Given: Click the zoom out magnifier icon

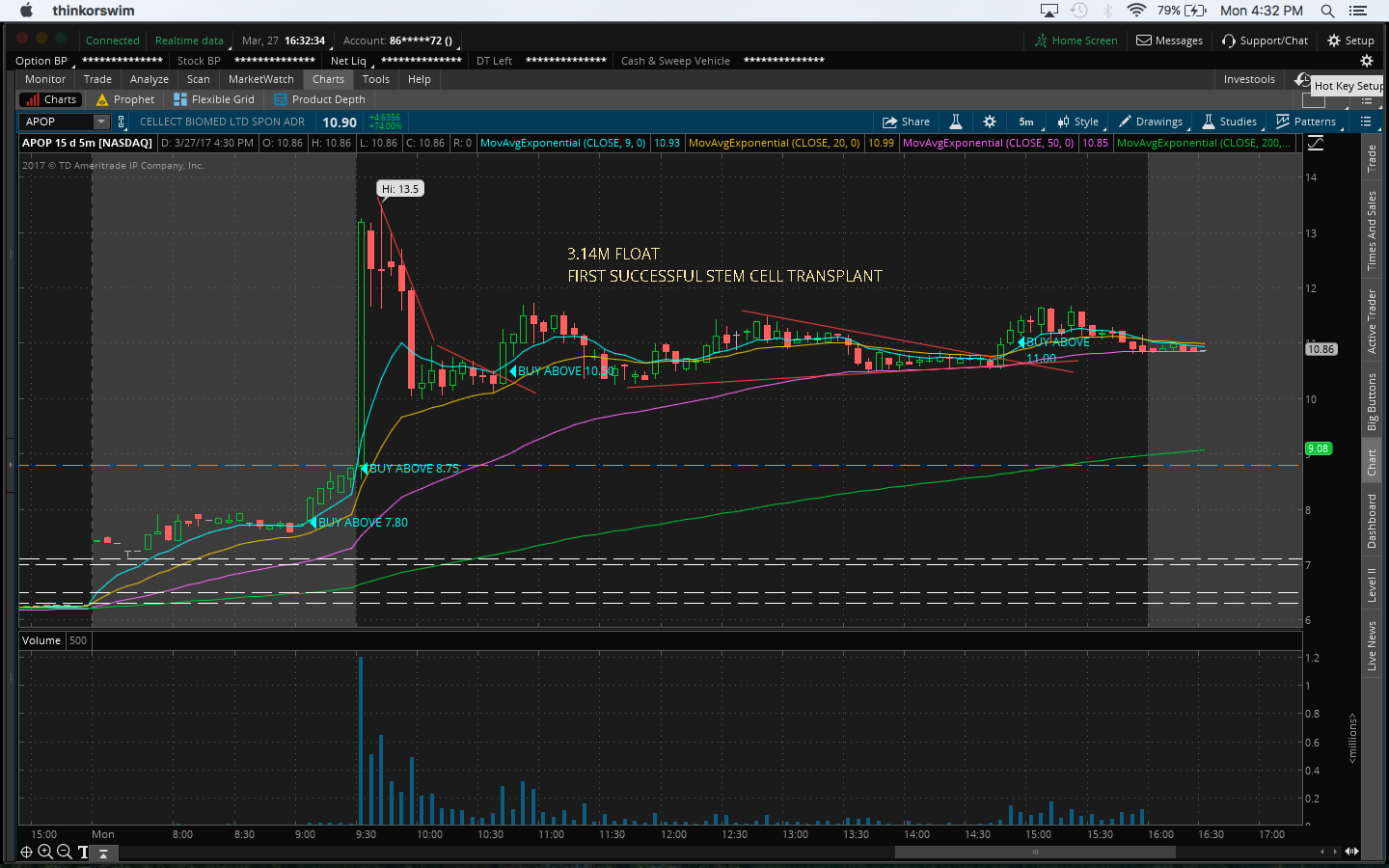Looking at the screenshot, I should click(x=65, y=852).
